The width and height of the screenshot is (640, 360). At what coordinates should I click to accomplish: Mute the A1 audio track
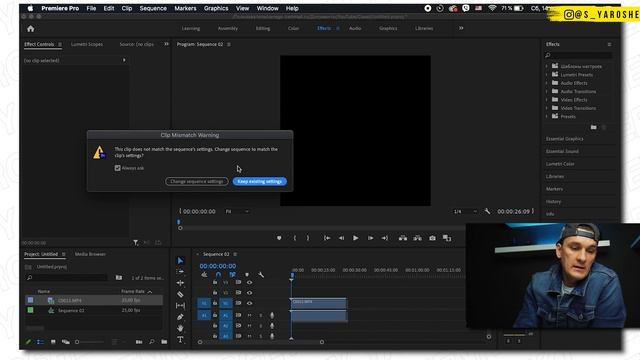click(x=249, y=316)
